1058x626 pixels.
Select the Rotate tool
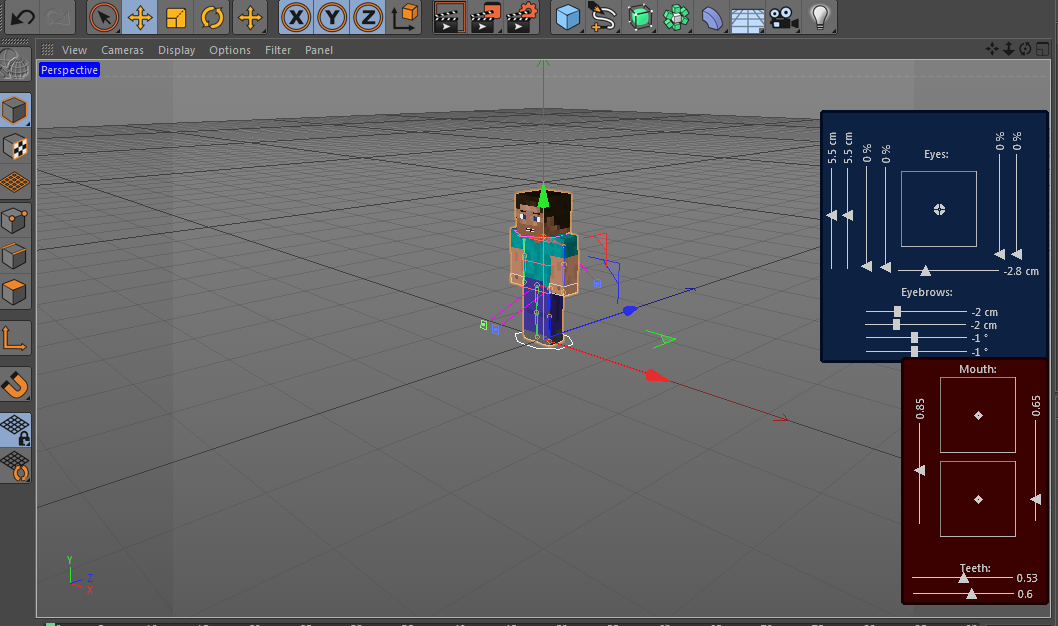(x=212, y=17)
